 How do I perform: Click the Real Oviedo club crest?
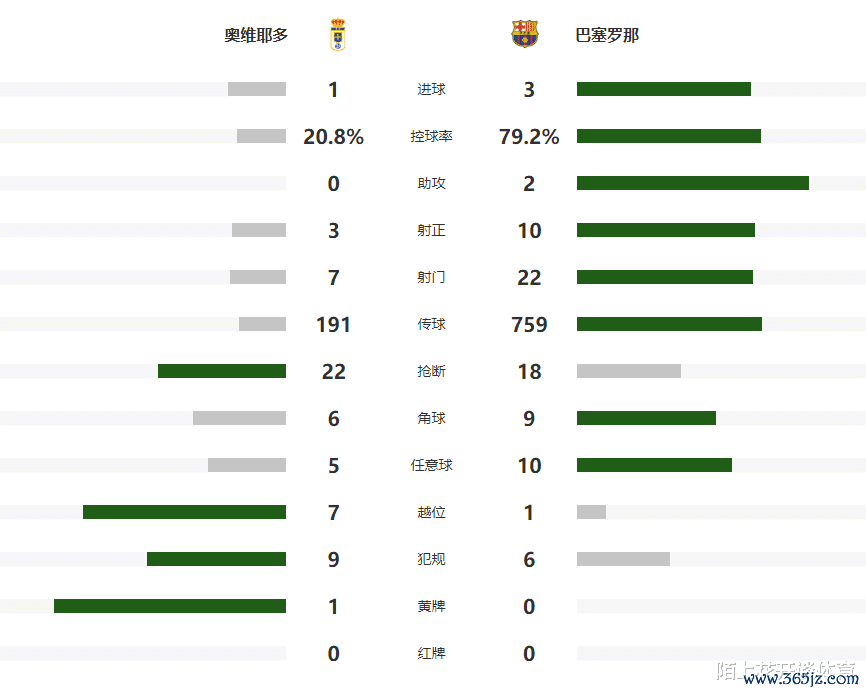click(x=337, y=35)
